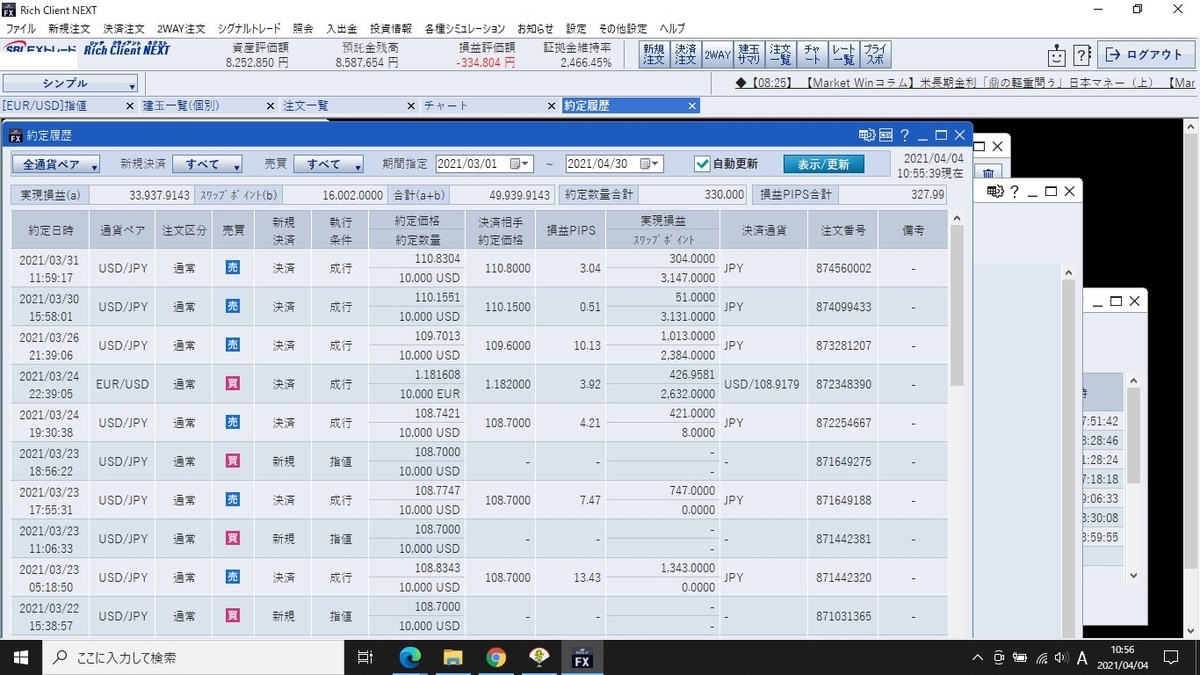Viewport: 1200px width, 675px height.
Task: Open table settings gear in second background window
Action: (x=994, y=191)
